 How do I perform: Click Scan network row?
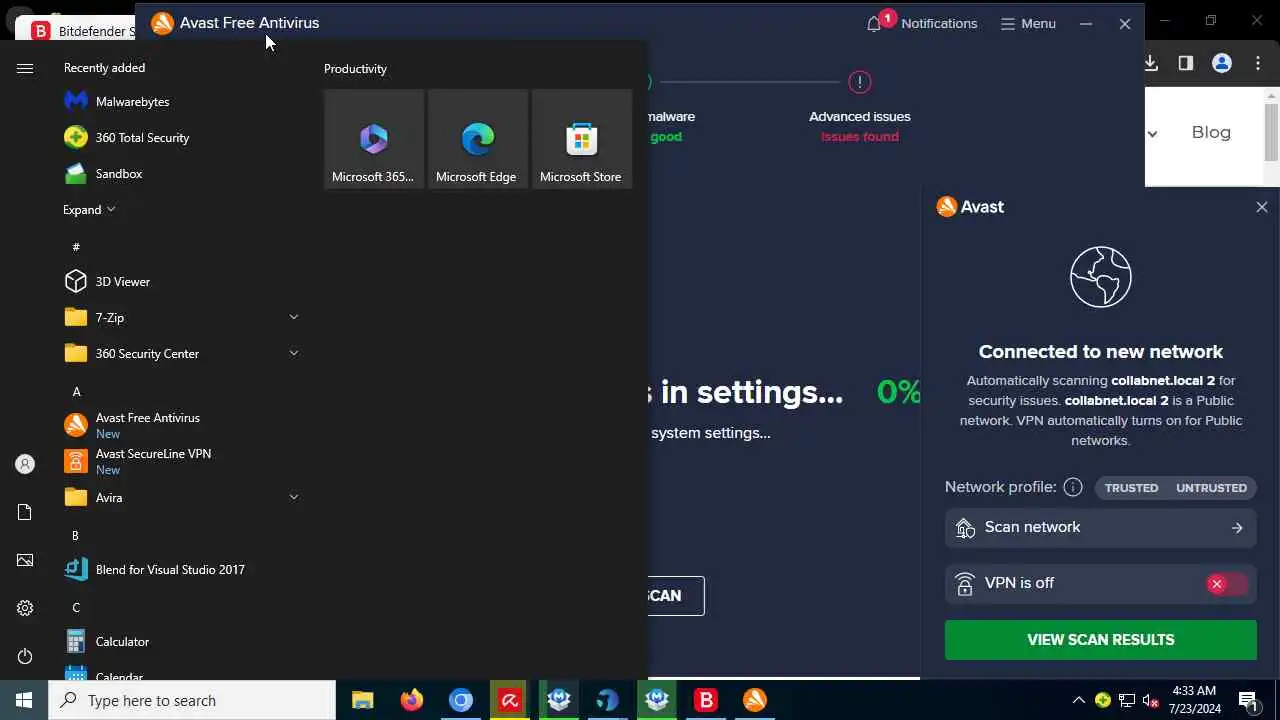(x=1101, y=527)
